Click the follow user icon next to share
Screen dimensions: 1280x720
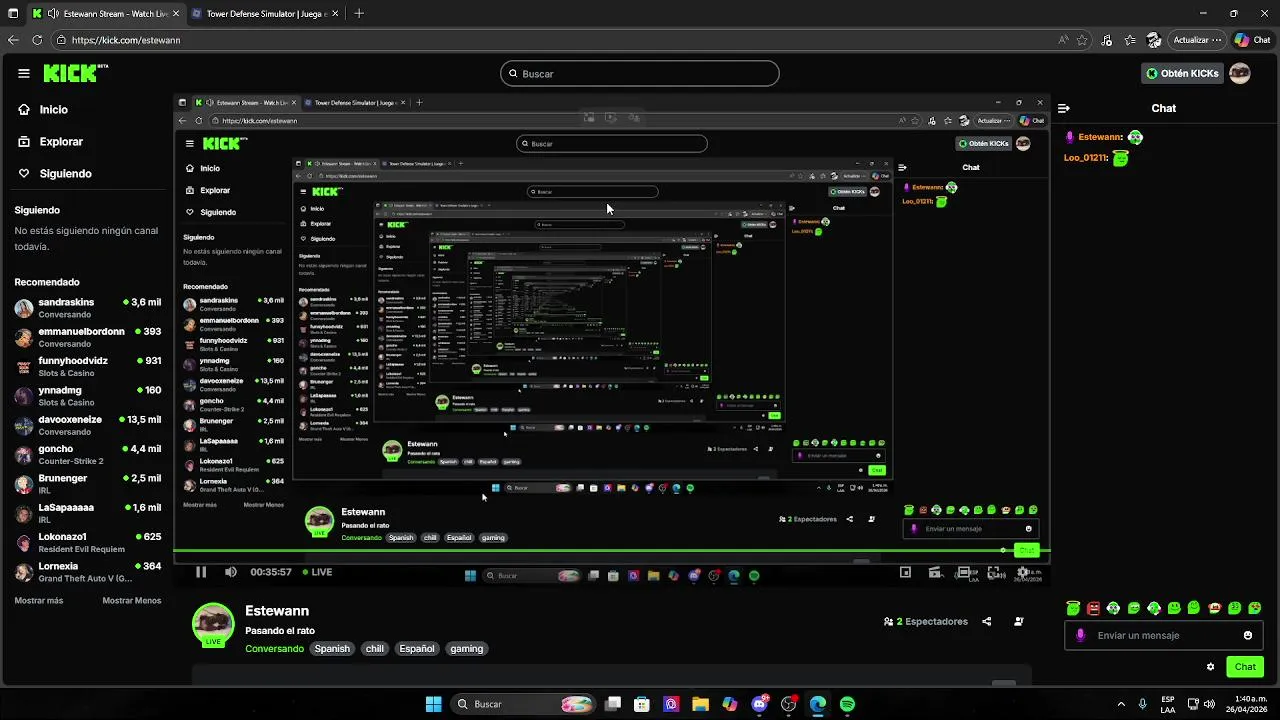(x=1019, y=621)
